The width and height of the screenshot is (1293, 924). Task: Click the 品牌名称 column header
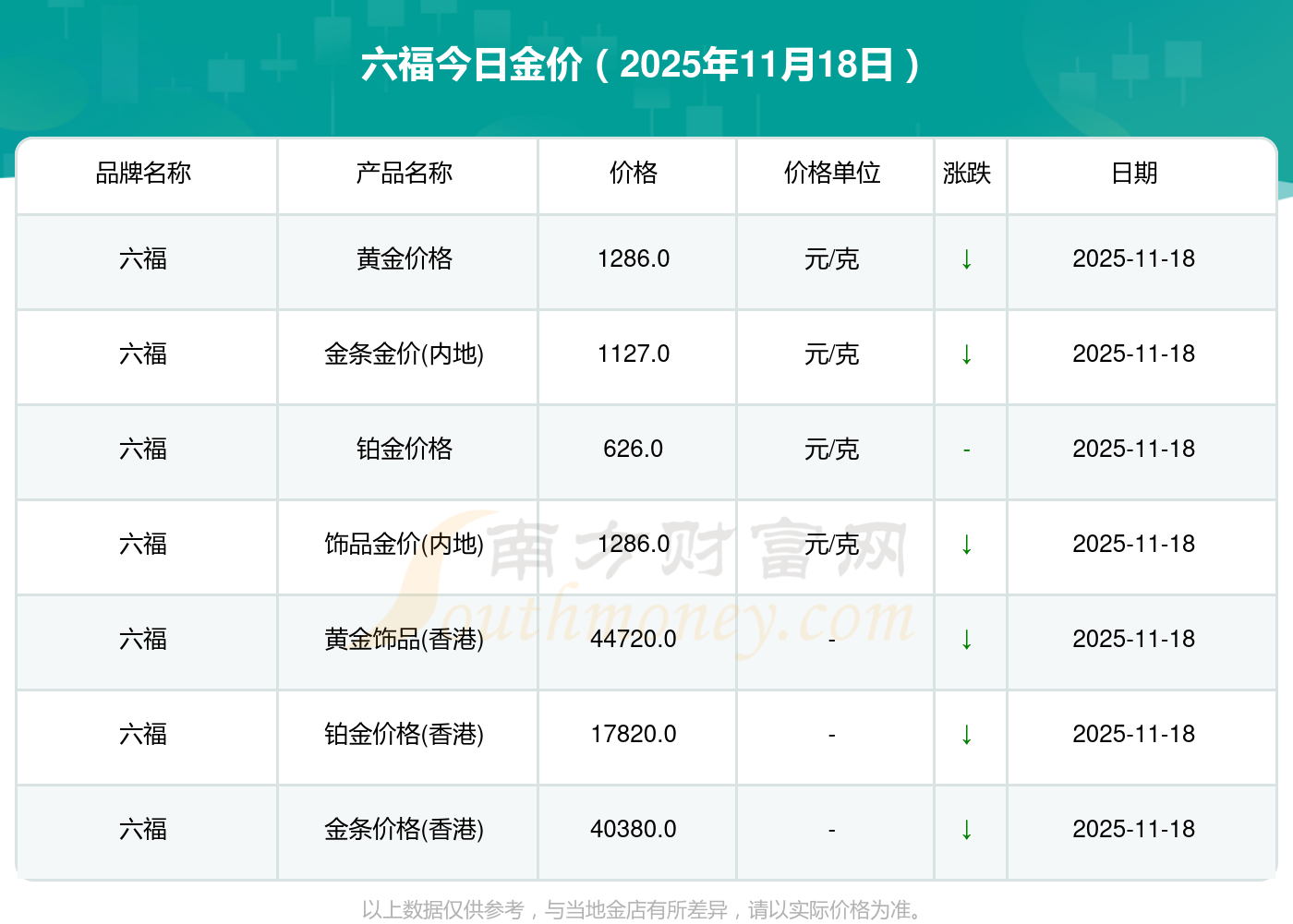click(x=143, y=173)
